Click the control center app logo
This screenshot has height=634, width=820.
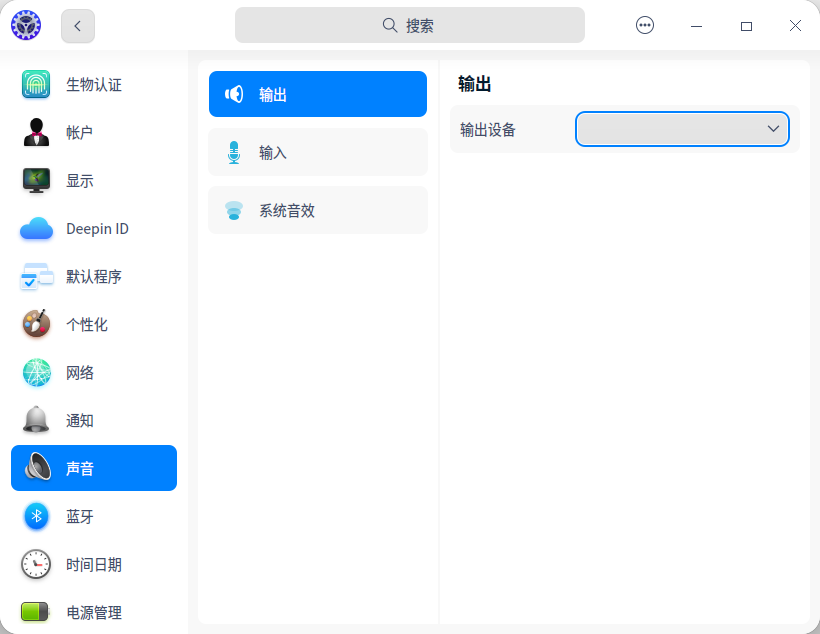[26, 25]
